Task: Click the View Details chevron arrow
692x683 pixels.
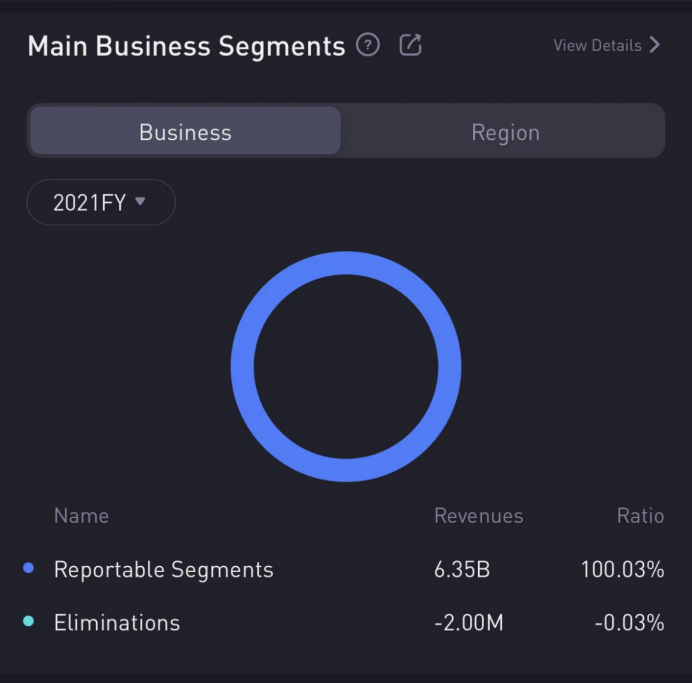Action: click(x=655, y=45)
